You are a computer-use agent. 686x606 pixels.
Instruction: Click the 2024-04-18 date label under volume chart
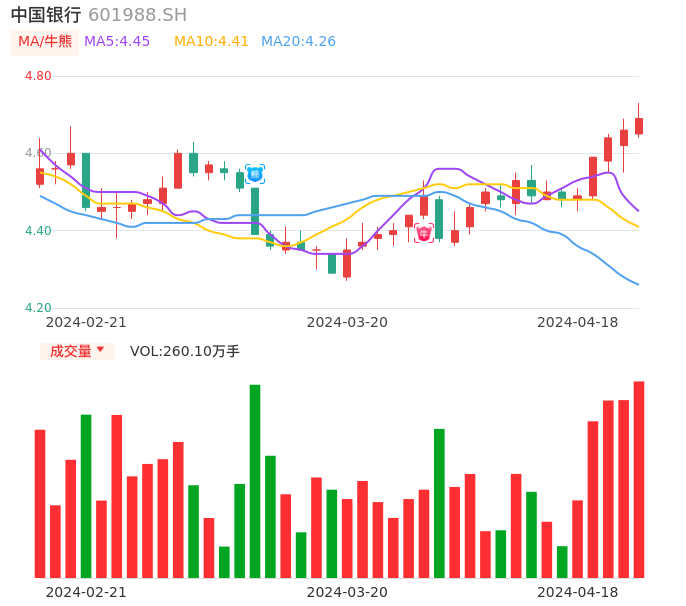coord(577,592)
